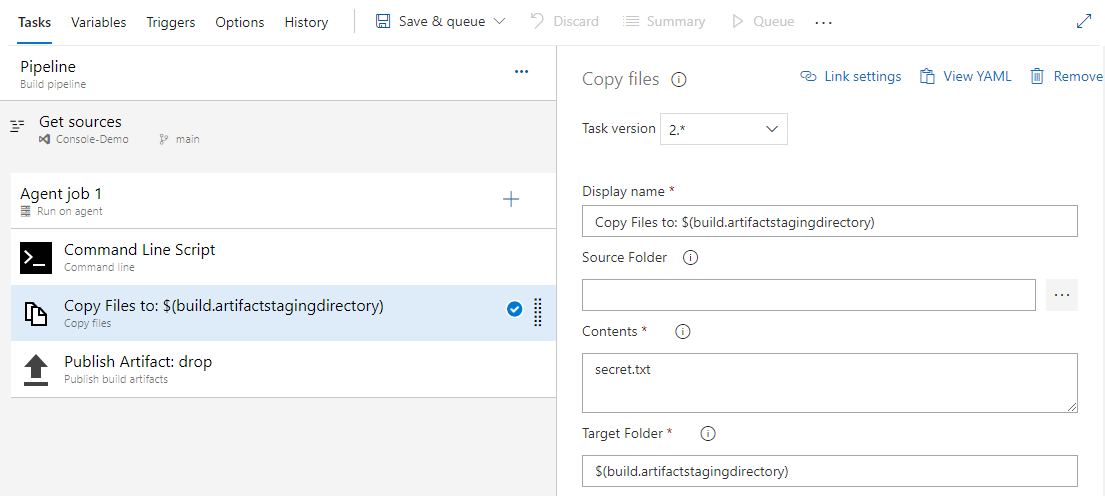The image size is (1105, 496).
Task: Open the Variables tab
Action: point(99,22)
